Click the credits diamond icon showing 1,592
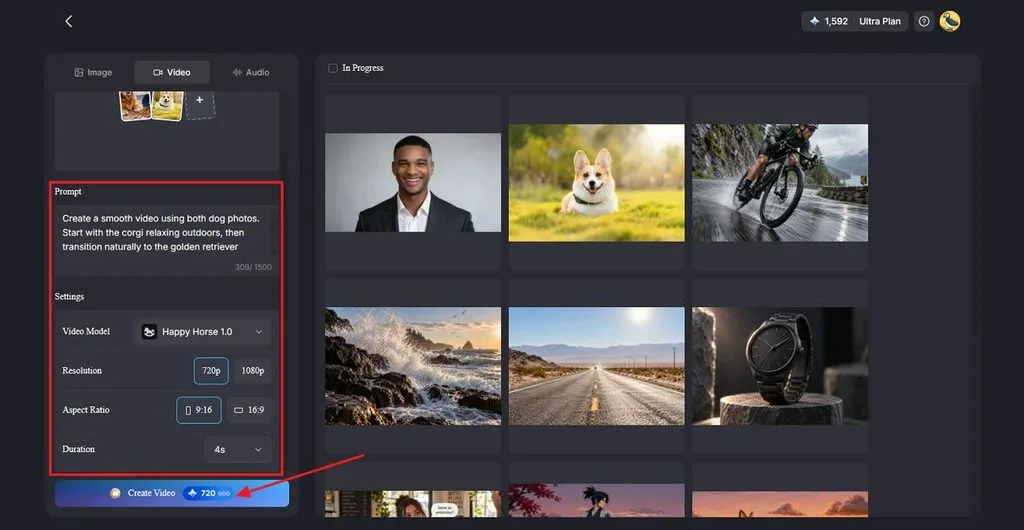The image size is (1024, 530). [x=814, y=22]
